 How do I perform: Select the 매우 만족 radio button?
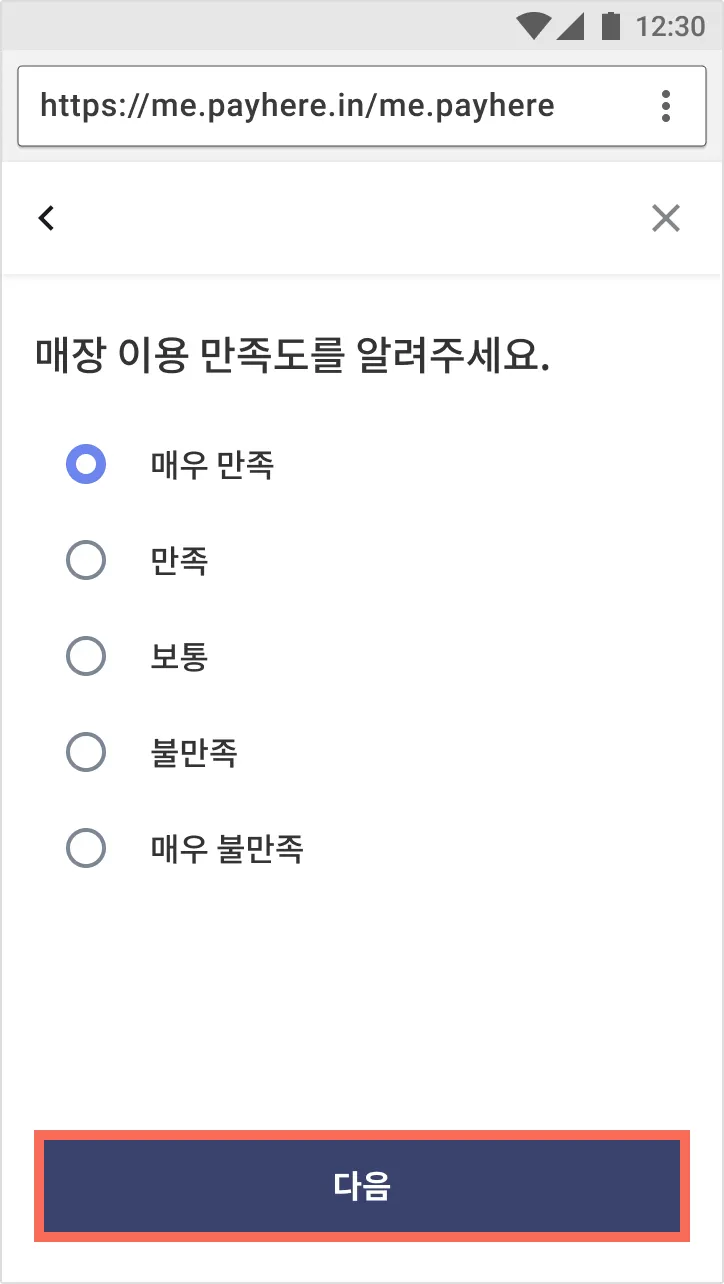[x=86, y=464]
